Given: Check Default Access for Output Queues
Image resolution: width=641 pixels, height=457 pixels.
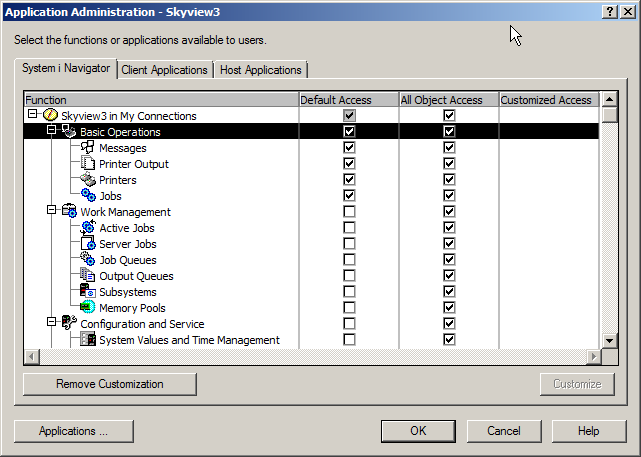Looking at the screenshot, I should pos(349,275).
